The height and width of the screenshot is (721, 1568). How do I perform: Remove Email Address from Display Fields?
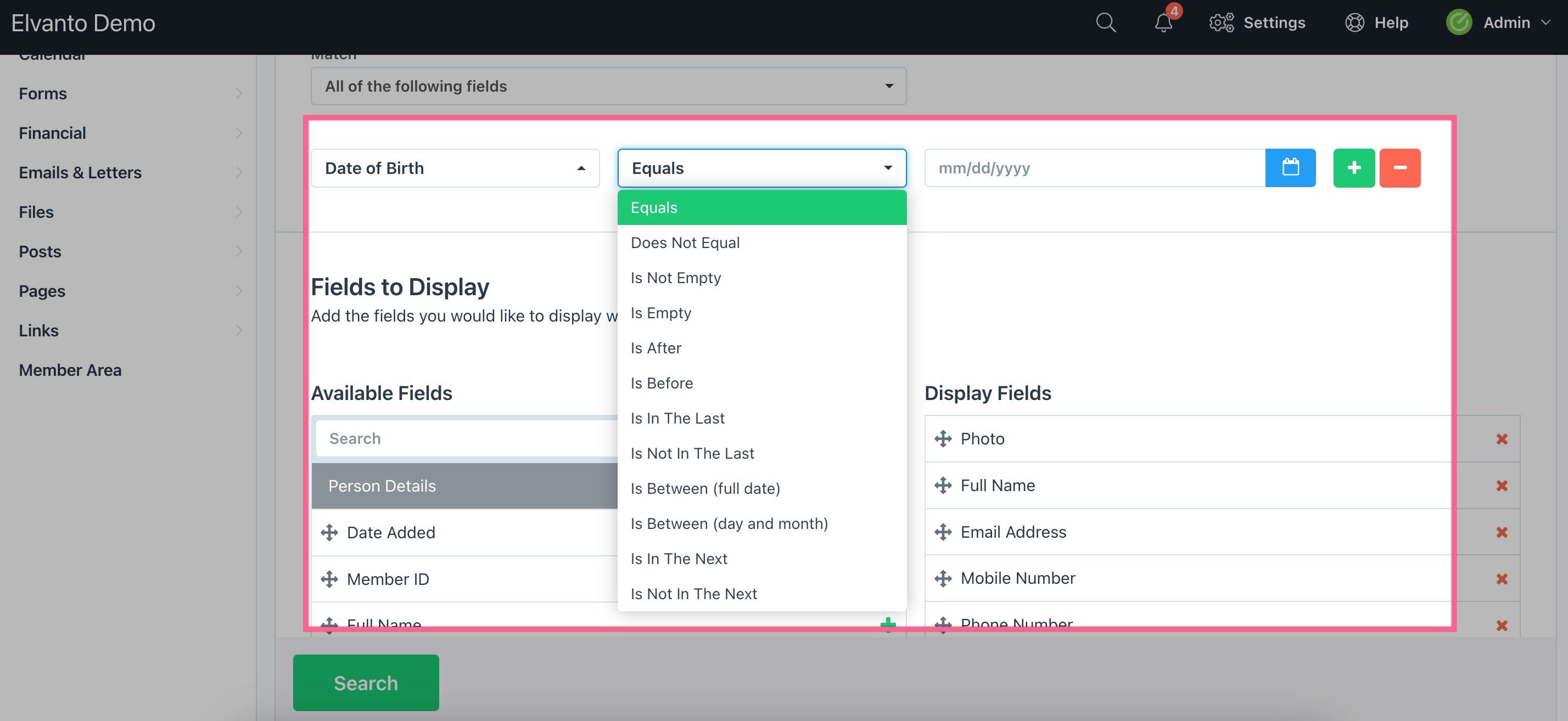point(1501,532)
